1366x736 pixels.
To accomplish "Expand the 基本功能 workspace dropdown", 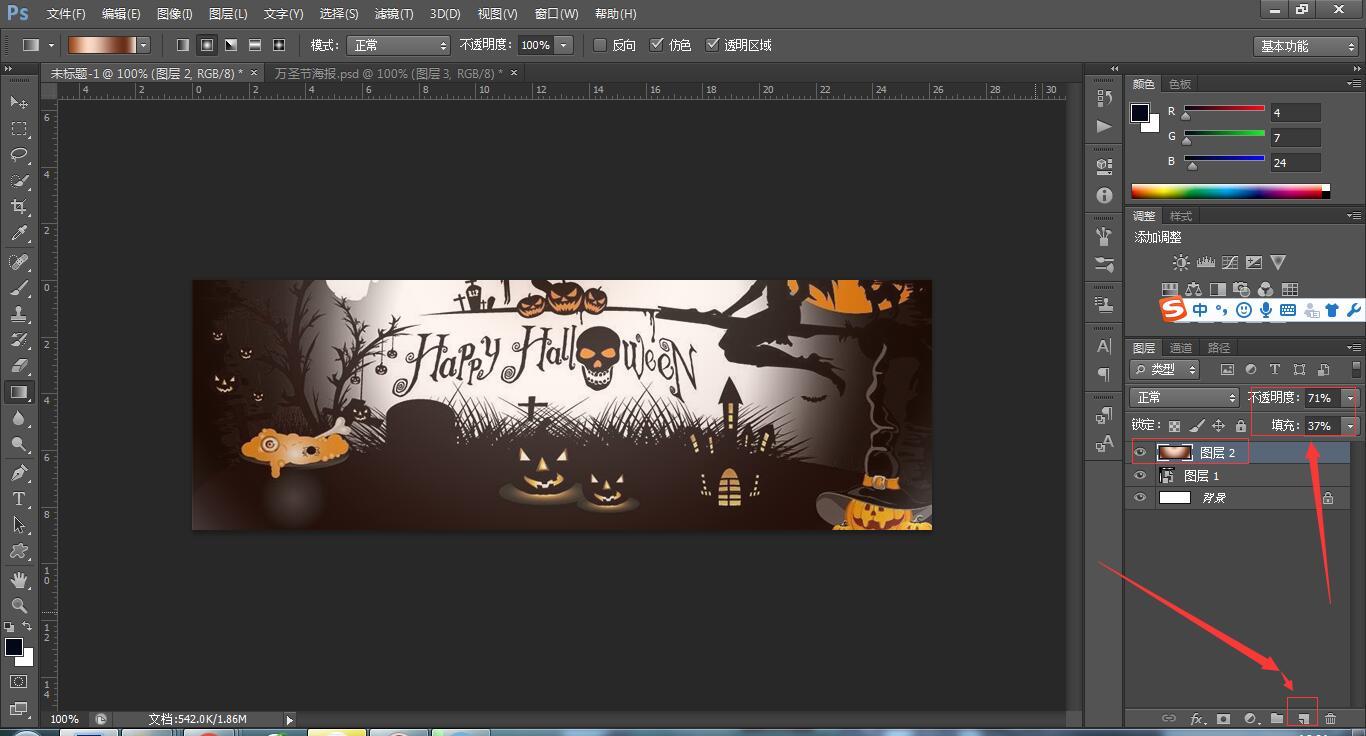I will (1306, 46).
